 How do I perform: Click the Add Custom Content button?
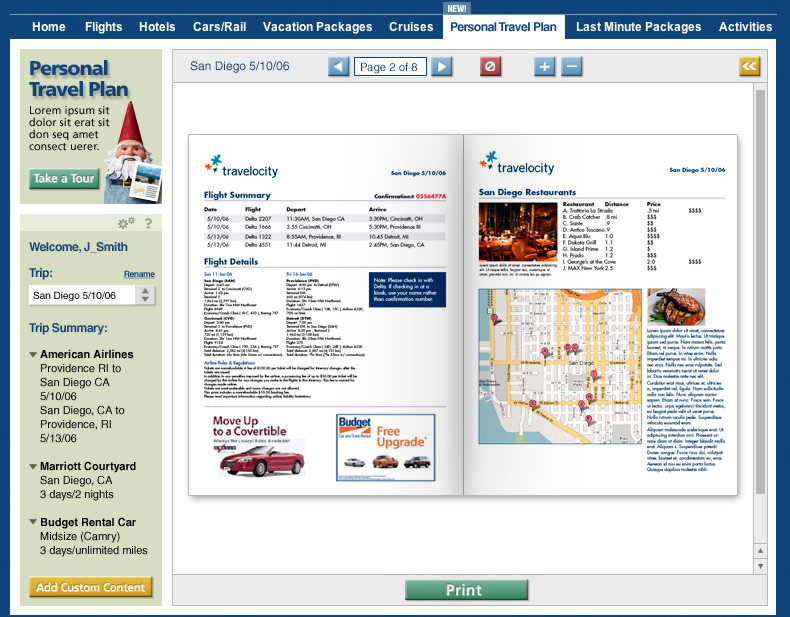point(91,587)
